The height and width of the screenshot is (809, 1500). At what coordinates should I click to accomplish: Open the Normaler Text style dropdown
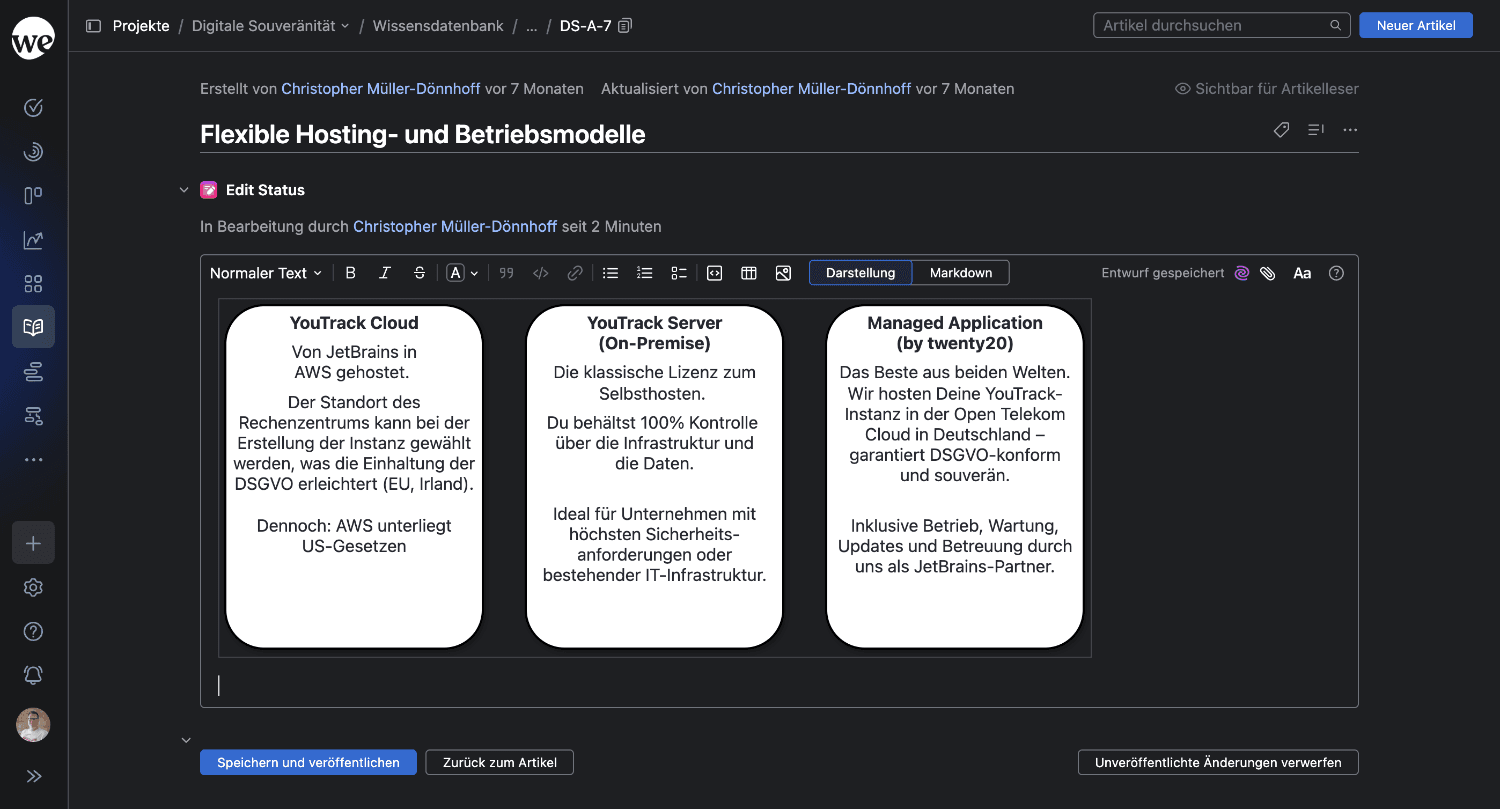click(266, 273)
